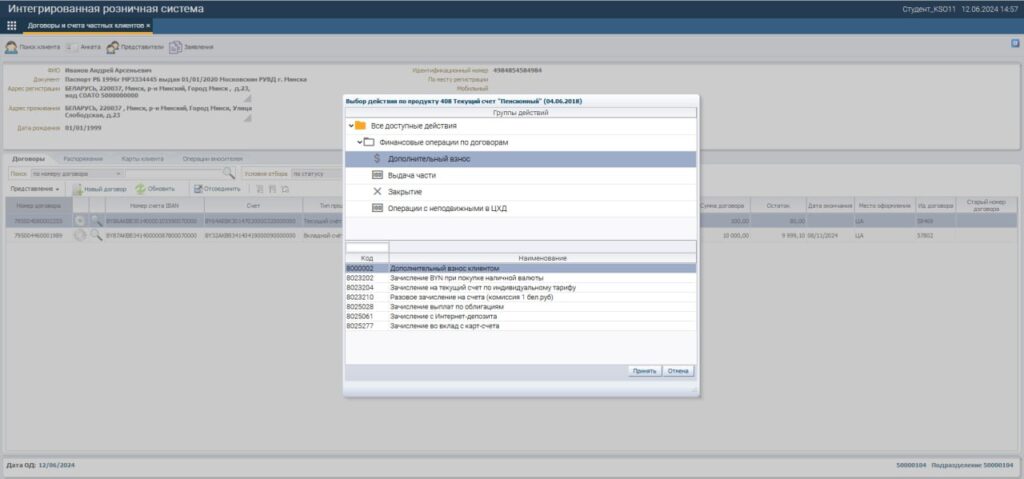This screenshot has width=1024, height=479.
Task: Click the Отмена button
Action: [679, 370]
